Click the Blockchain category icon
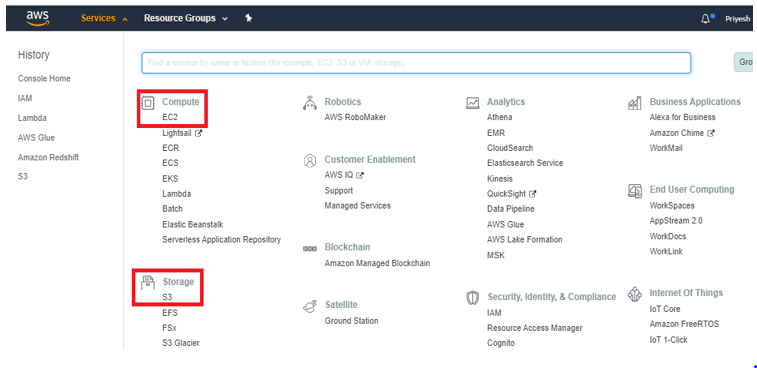Image resolution: width=757 pixels, height=368 pixels. click(x=309, y=248)
